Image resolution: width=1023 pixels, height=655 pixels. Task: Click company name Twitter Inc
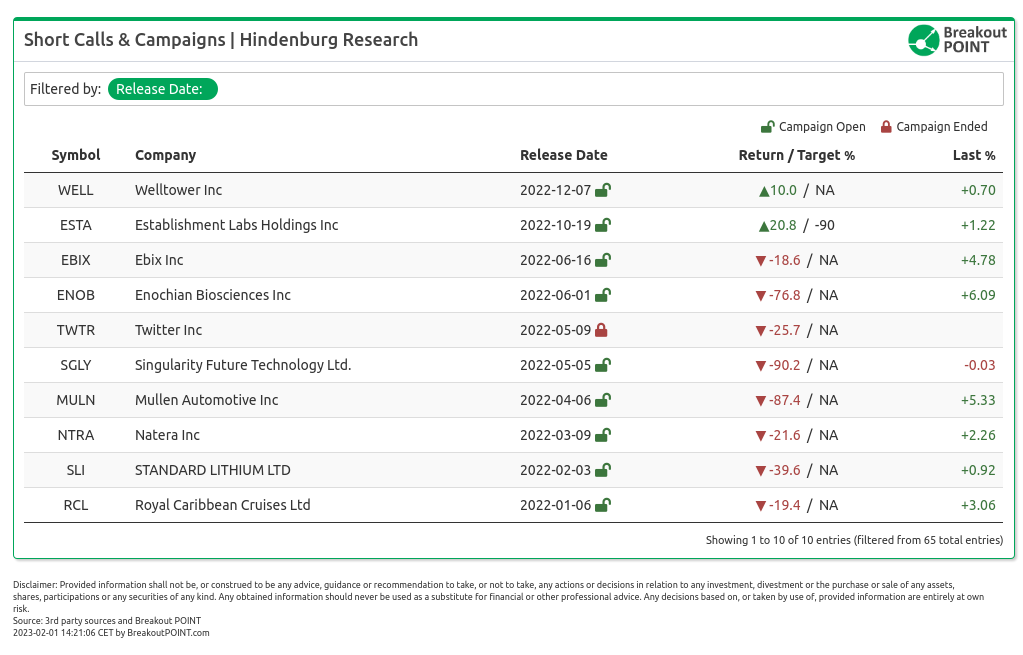[x=168, y=330]
